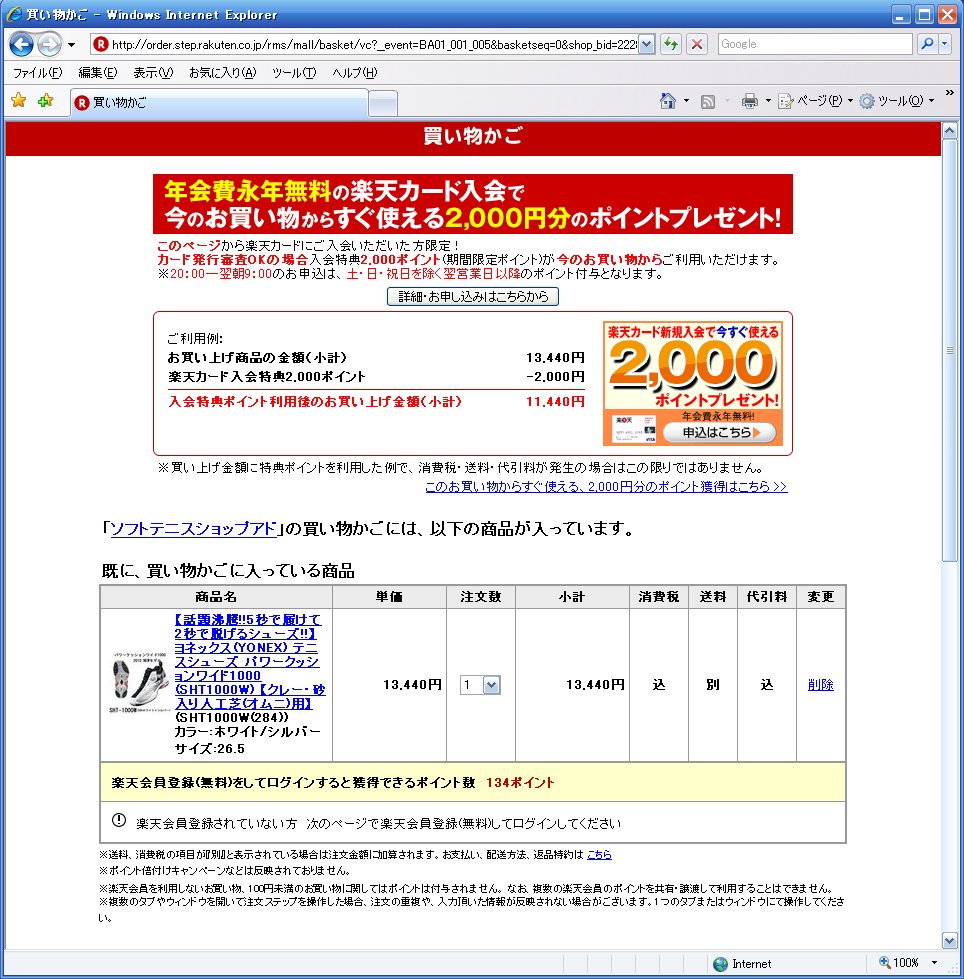Open the search provider options dropdown

(945, 44)
